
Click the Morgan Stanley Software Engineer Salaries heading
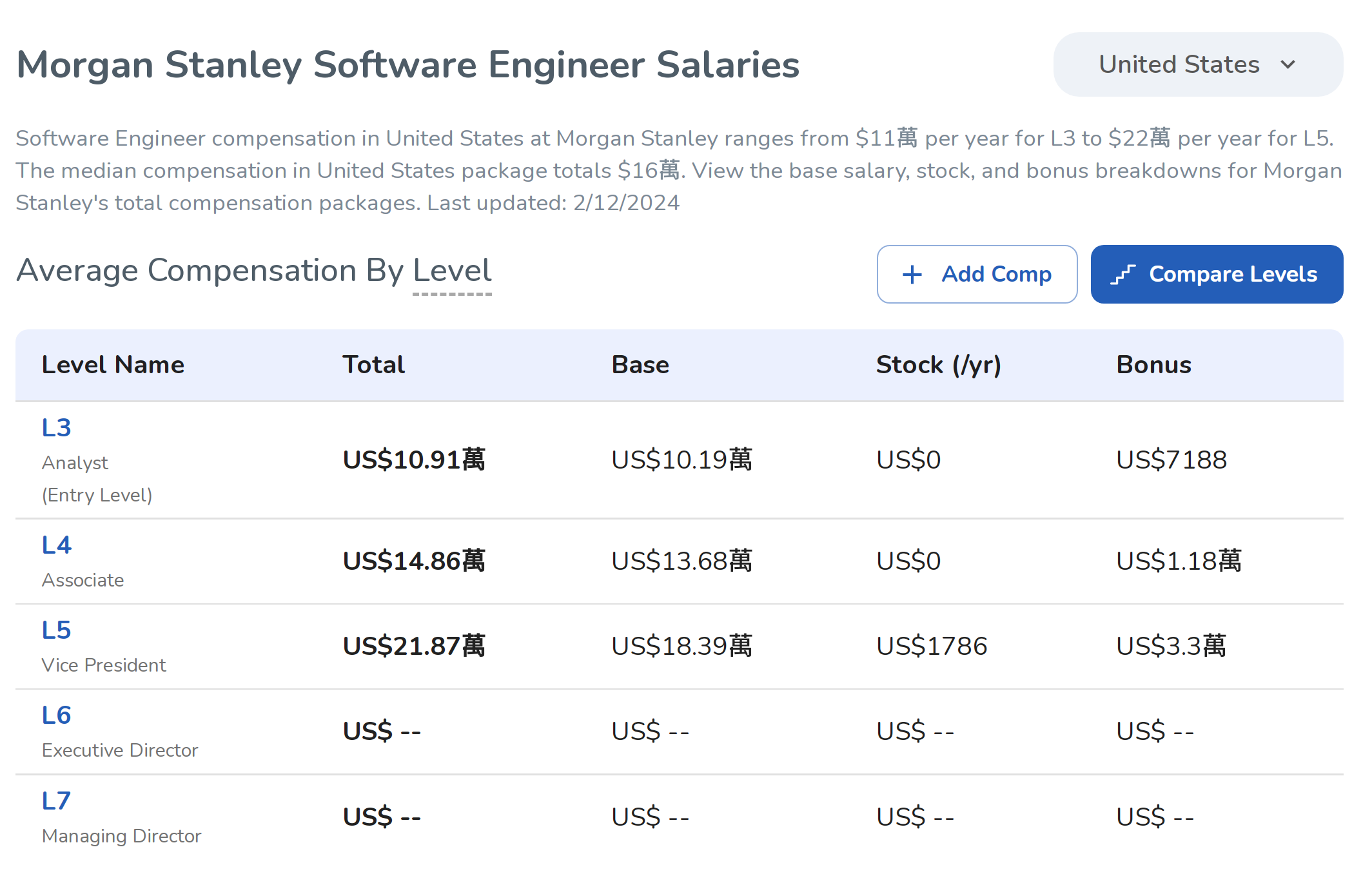(408, 65)
